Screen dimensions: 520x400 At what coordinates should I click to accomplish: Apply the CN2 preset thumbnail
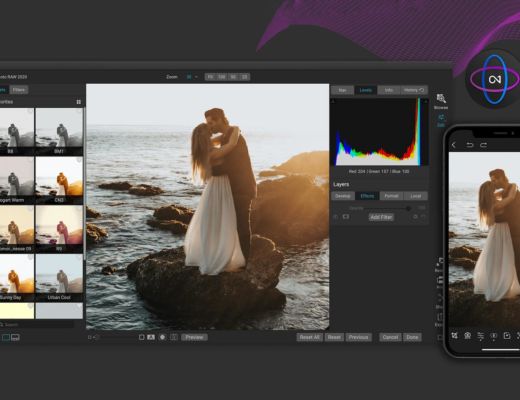coord(59,180)
